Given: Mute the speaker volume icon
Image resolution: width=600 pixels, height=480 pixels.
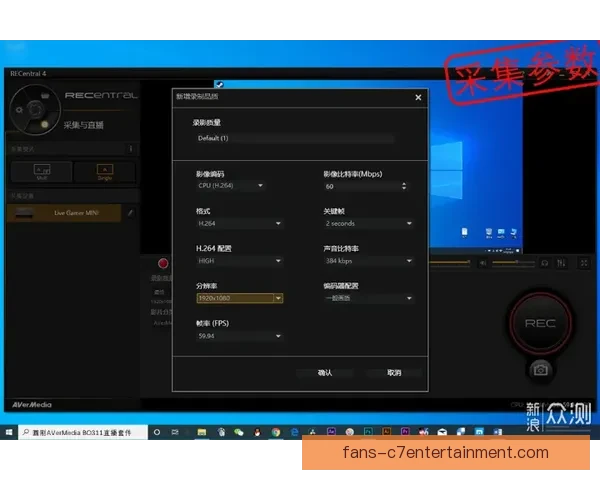Looking at the screenshot, I should click(483, 263).
